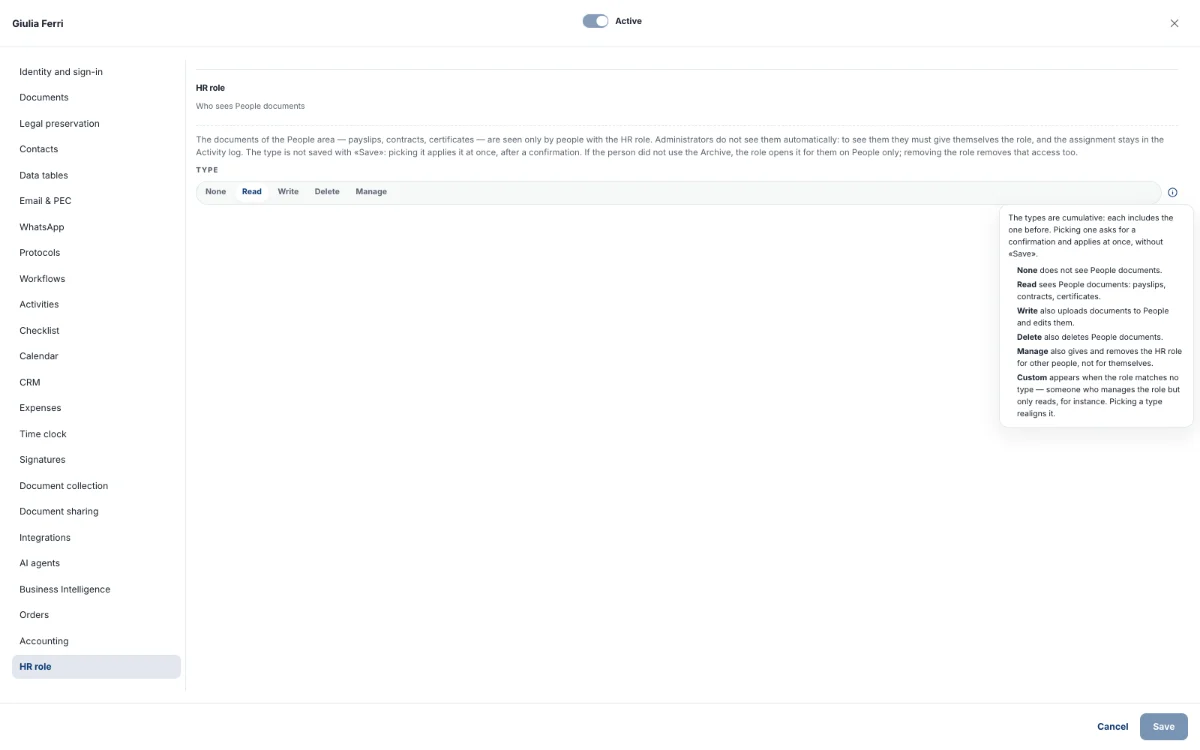Select the None HR role type
The width and height of the screenshot is (1200, 750).
click(216, 192)
